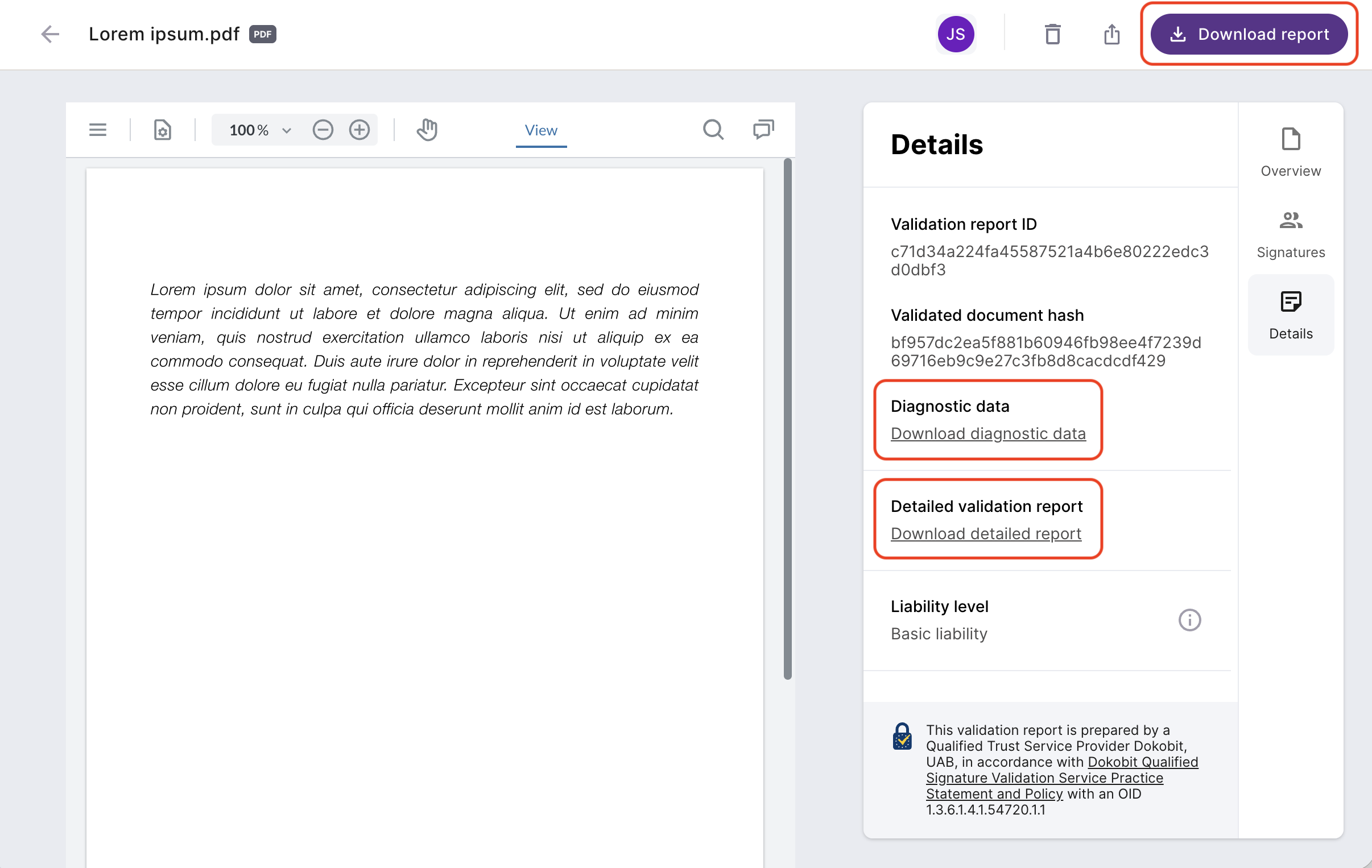
Task: Open the Overview sidebar tab
Action: coord(1291,153)
